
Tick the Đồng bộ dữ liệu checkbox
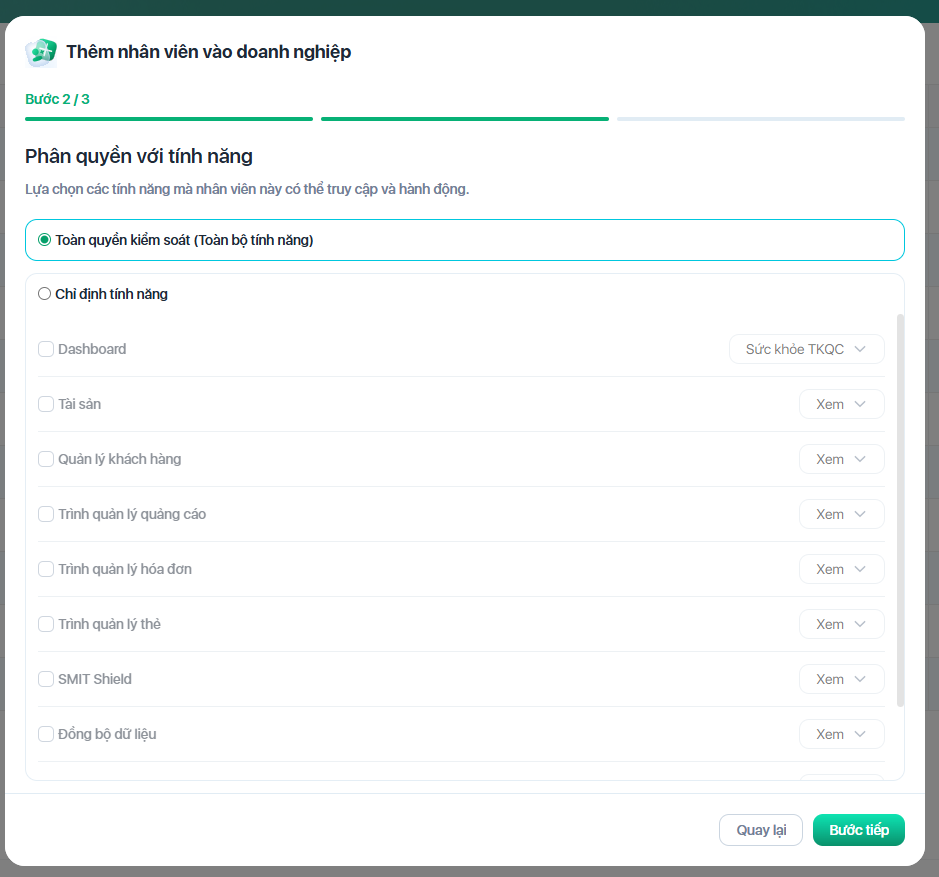point(46,734)
